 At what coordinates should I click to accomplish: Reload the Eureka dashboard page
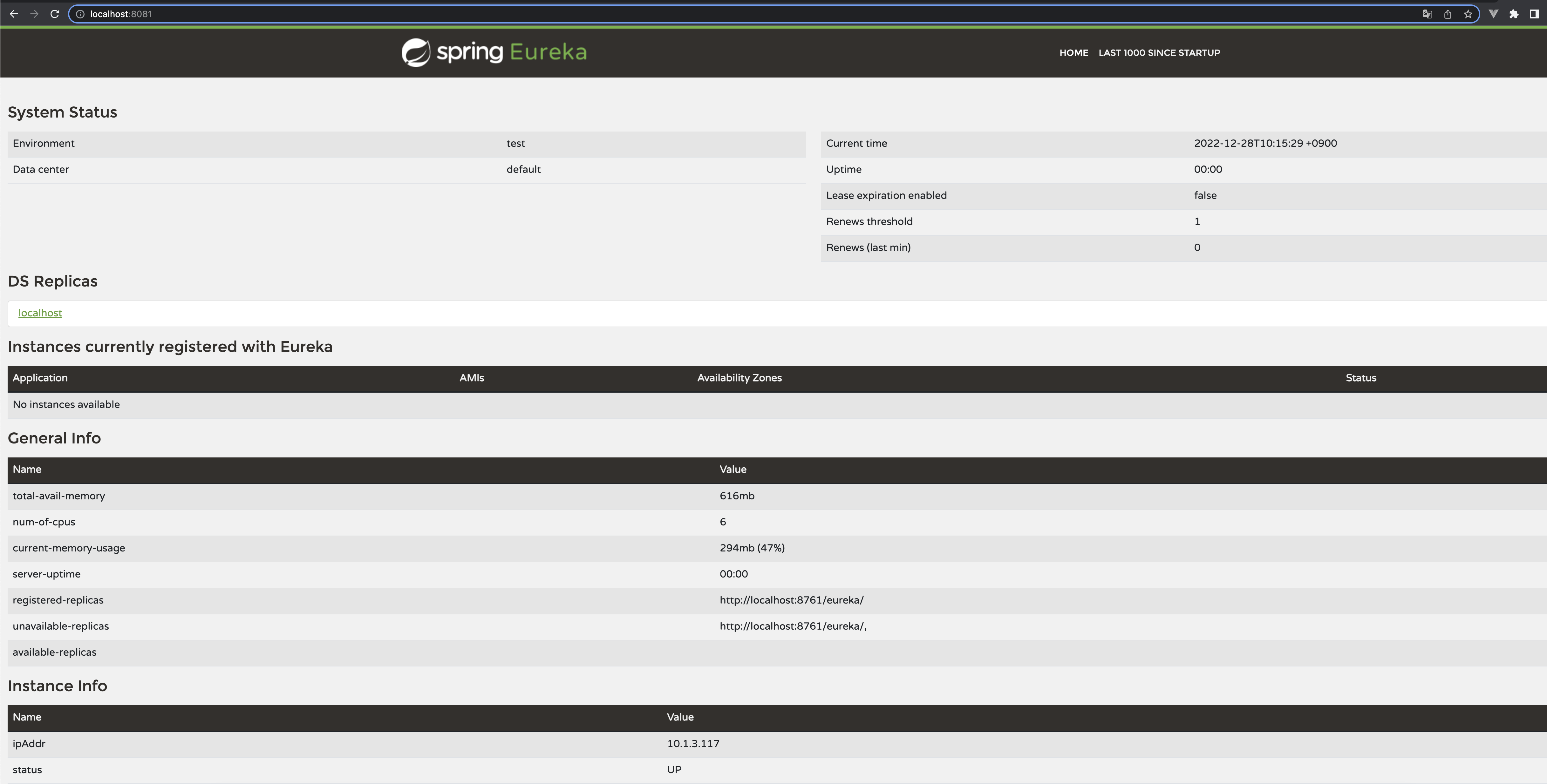click(55, 14)
